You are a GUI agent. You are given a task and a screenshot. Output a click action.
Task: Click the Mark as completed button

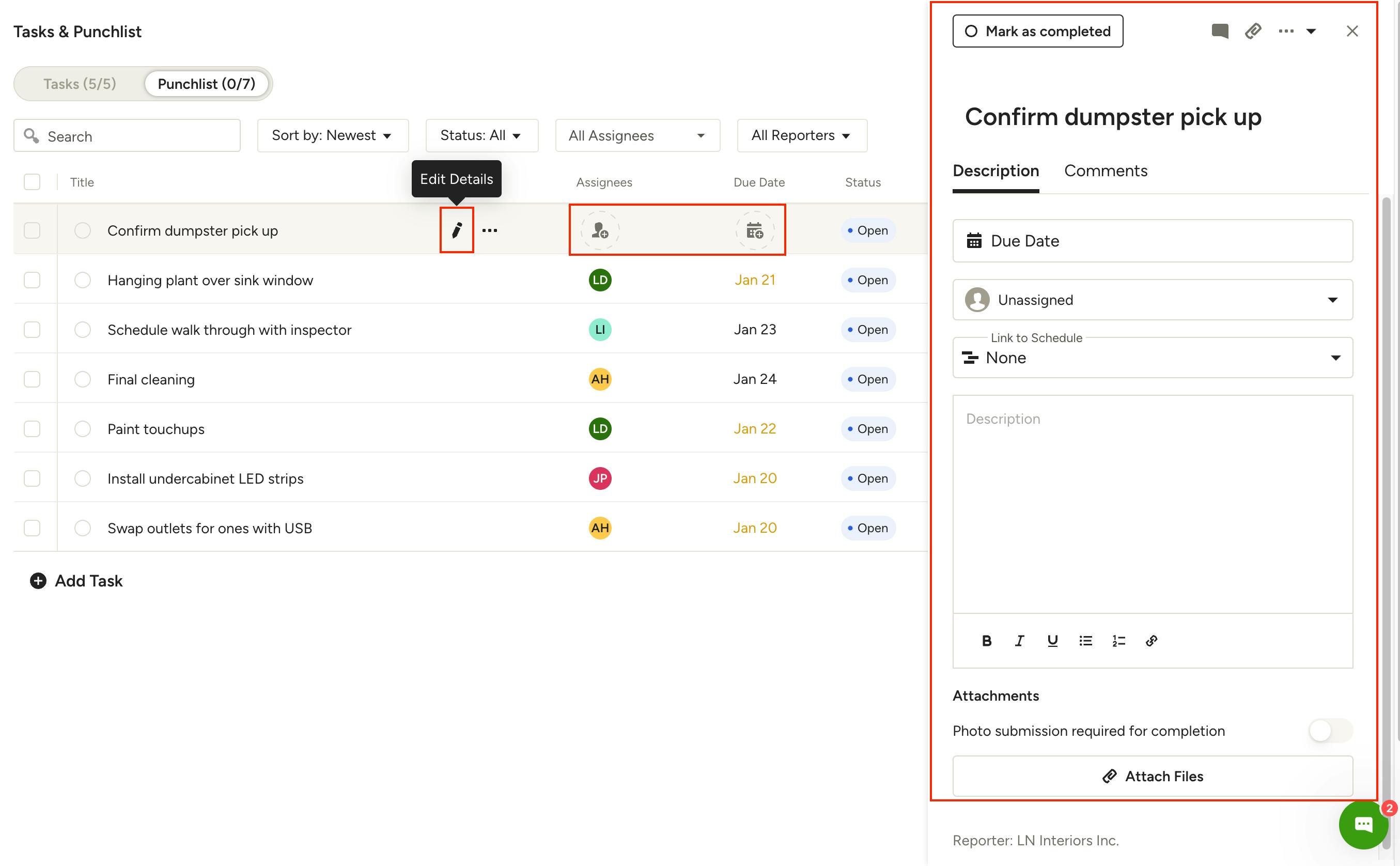point(1037,31)
